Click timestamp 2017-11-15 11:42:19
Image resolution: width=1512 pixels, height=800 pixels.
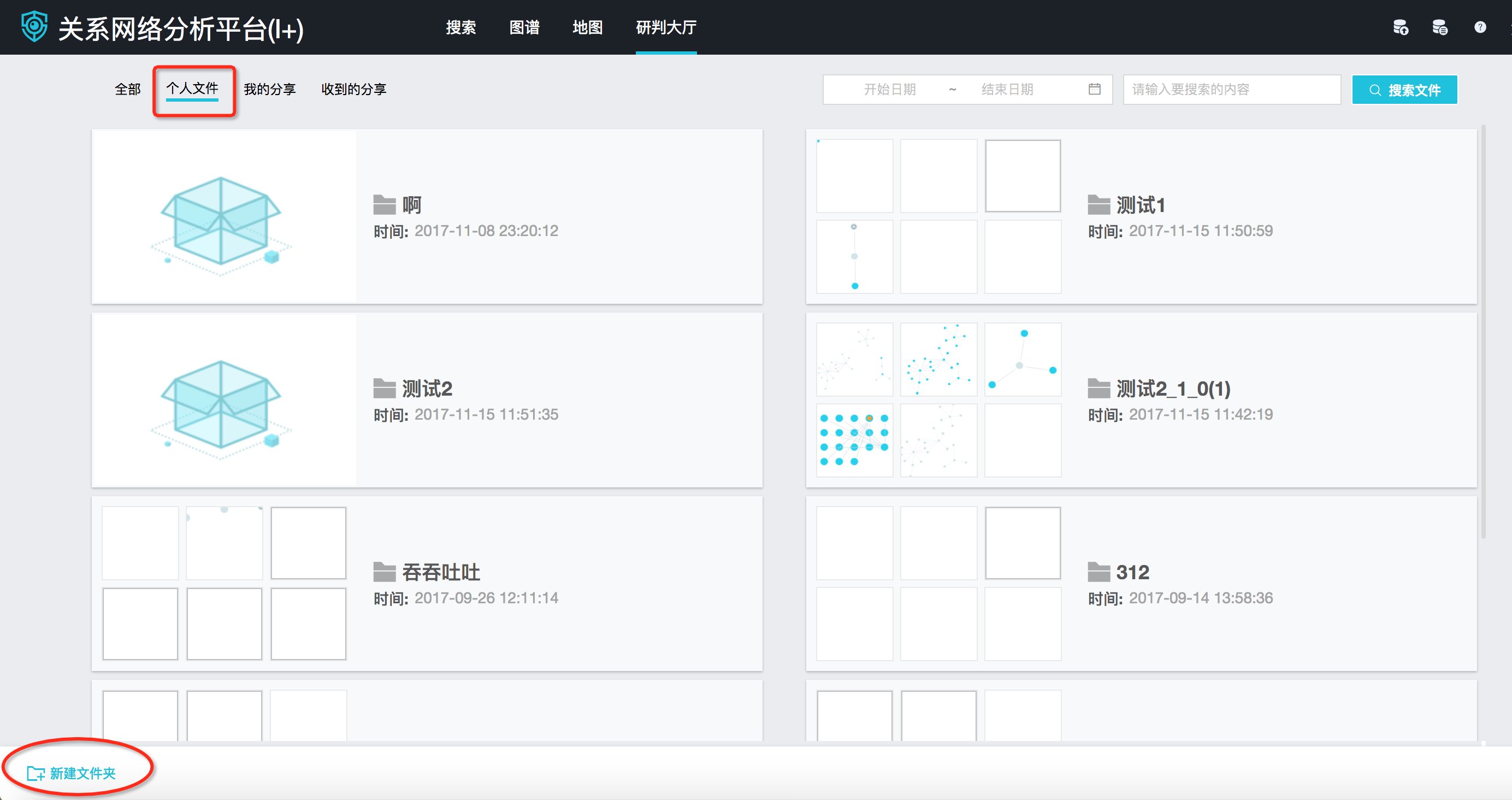[x=1201, y=414]
